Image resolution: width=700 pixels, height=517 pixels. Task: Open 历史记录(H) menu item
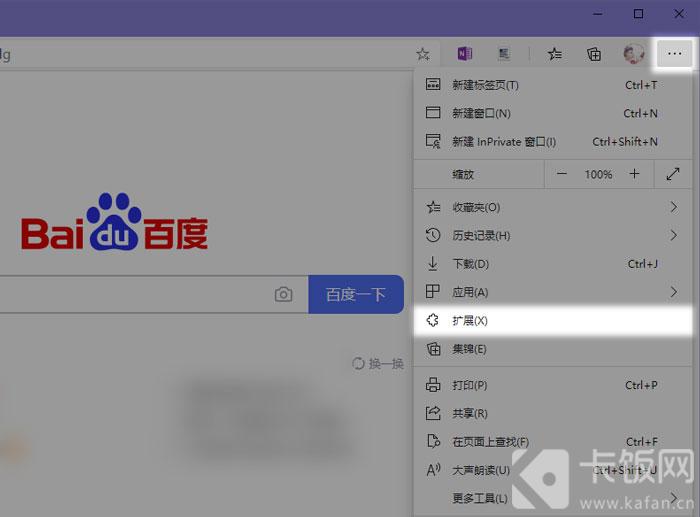(552, 235)
